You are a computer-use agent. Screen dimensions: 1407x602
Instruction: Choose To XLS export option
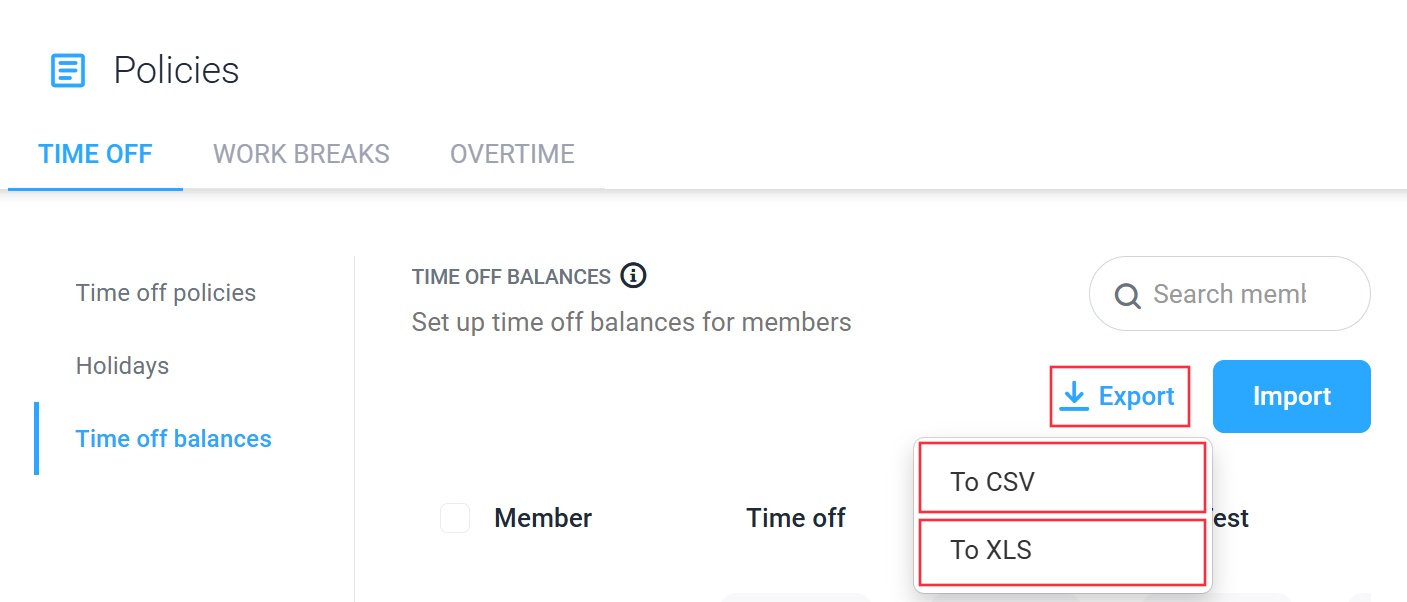tap(1062, 551)
